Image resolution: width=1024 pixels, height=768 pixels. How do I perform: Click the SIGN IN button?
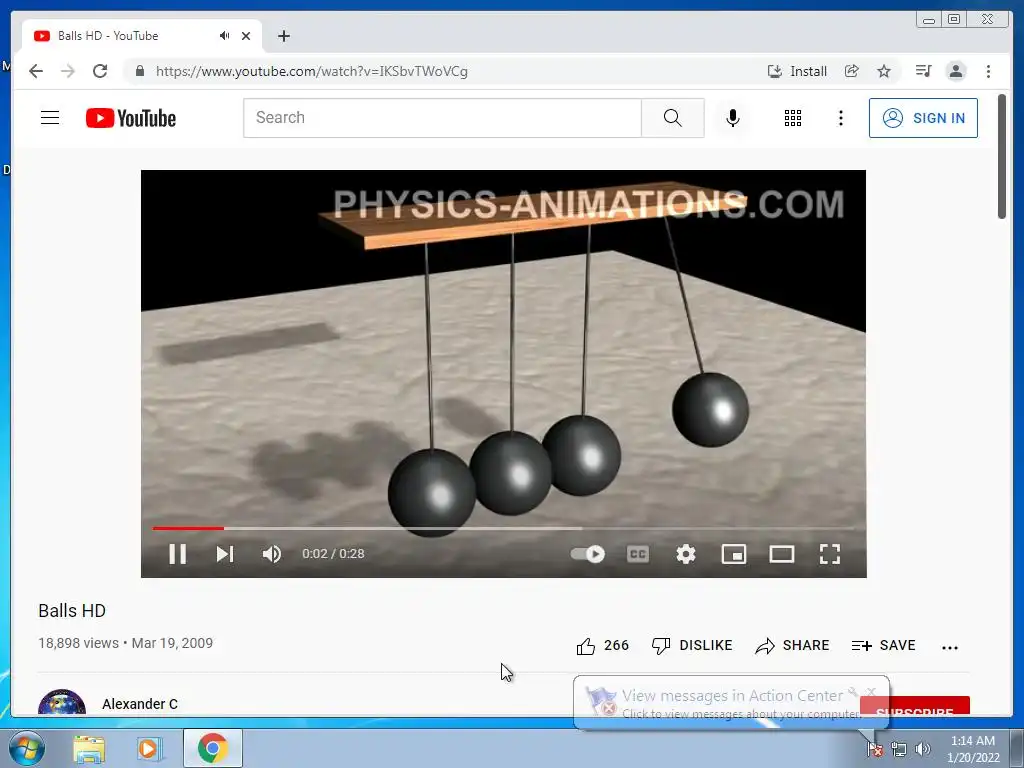[x=923, y=118]
